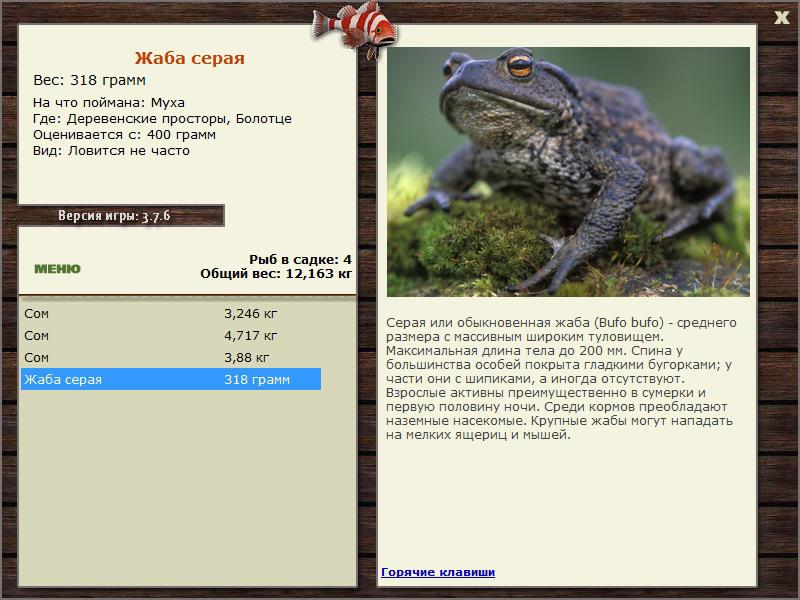Click the gray toad photo
Image resolution: width=800 pixels, height=600 pixels.
pos(568,172)
